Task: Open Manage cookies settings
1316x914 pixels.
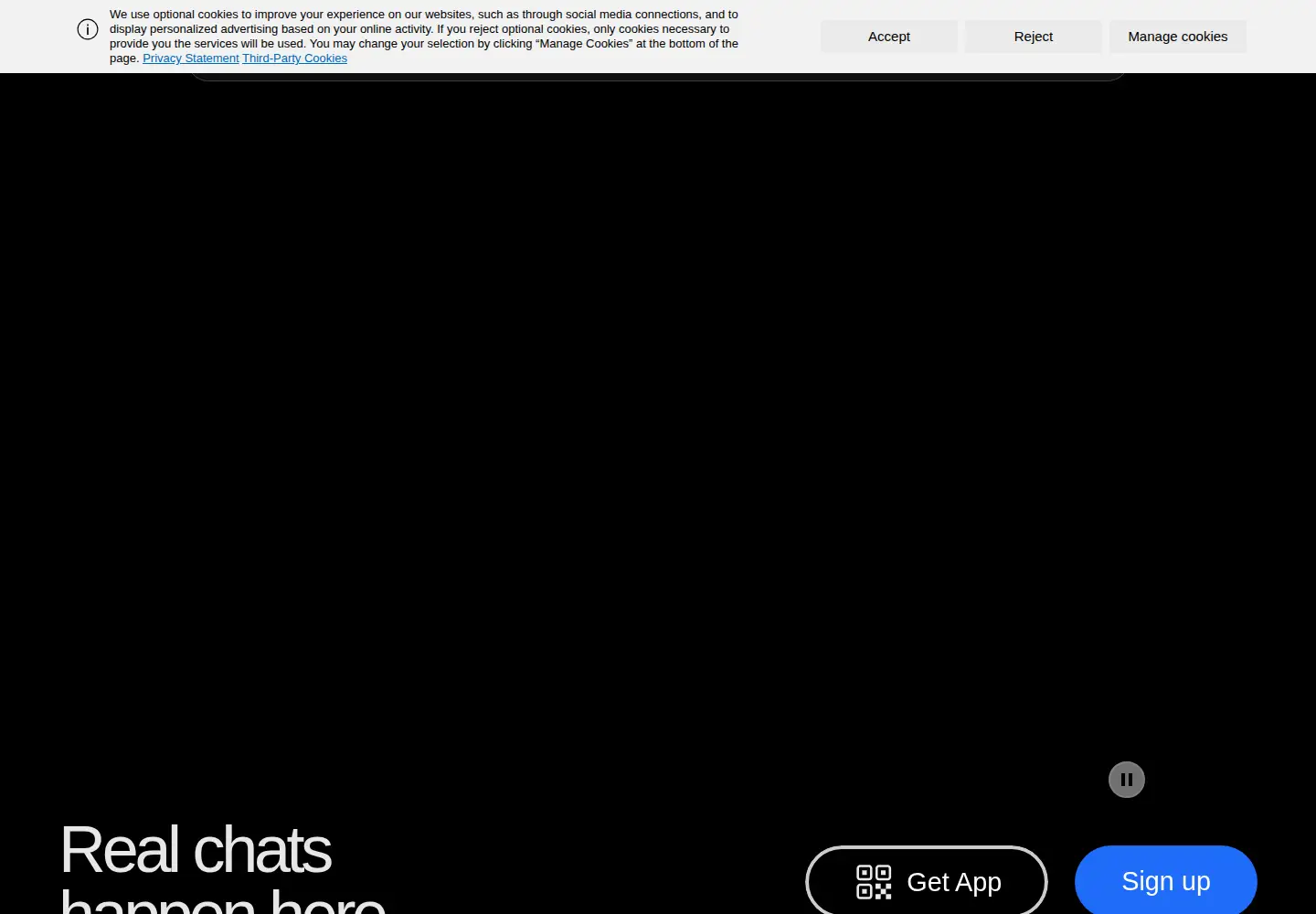Action: point(1177,37)
